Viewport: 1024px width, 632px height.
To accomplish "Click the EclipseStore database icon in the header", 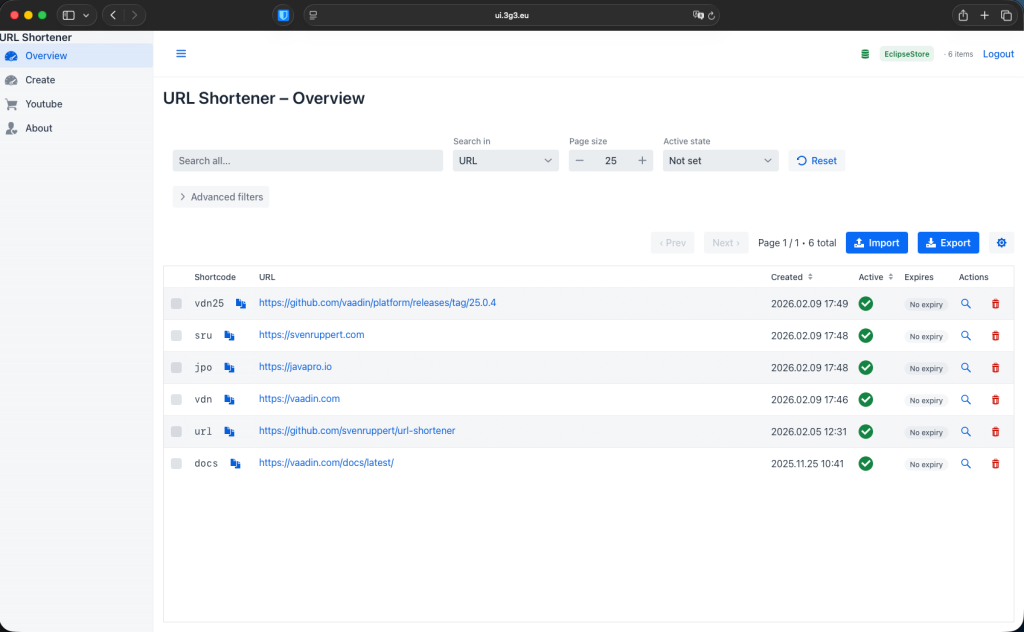I will click(864, 54).
